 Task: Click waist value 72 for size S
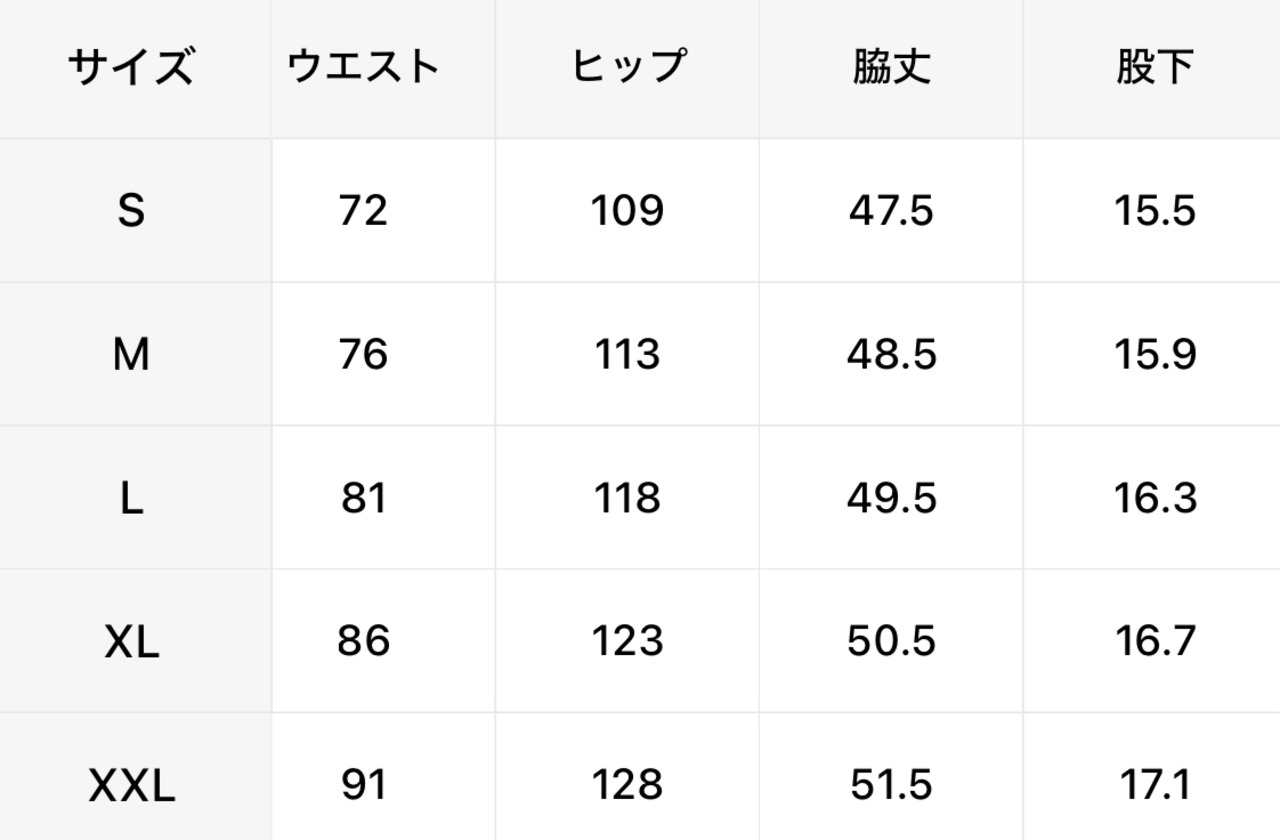click(x=363, y=211)
